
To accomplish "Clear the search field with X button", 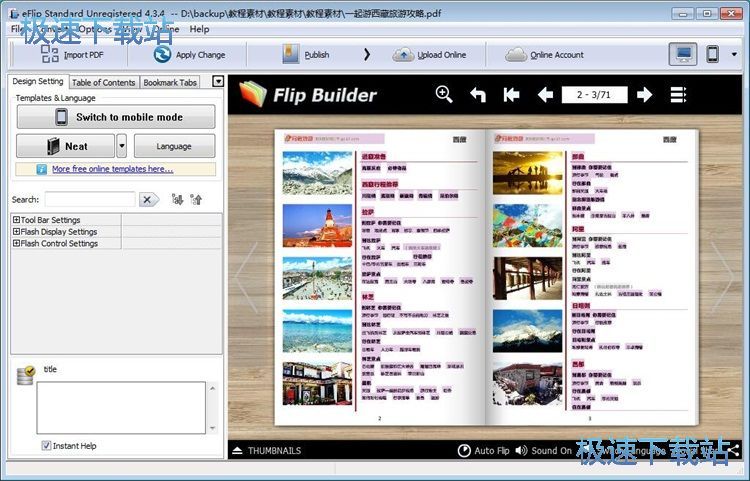I will click(x=149, y=200).
